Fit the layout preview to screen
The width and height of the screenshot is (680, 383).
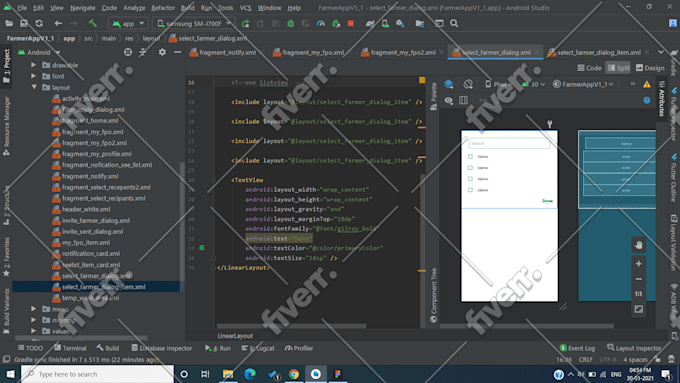point(638,309)
